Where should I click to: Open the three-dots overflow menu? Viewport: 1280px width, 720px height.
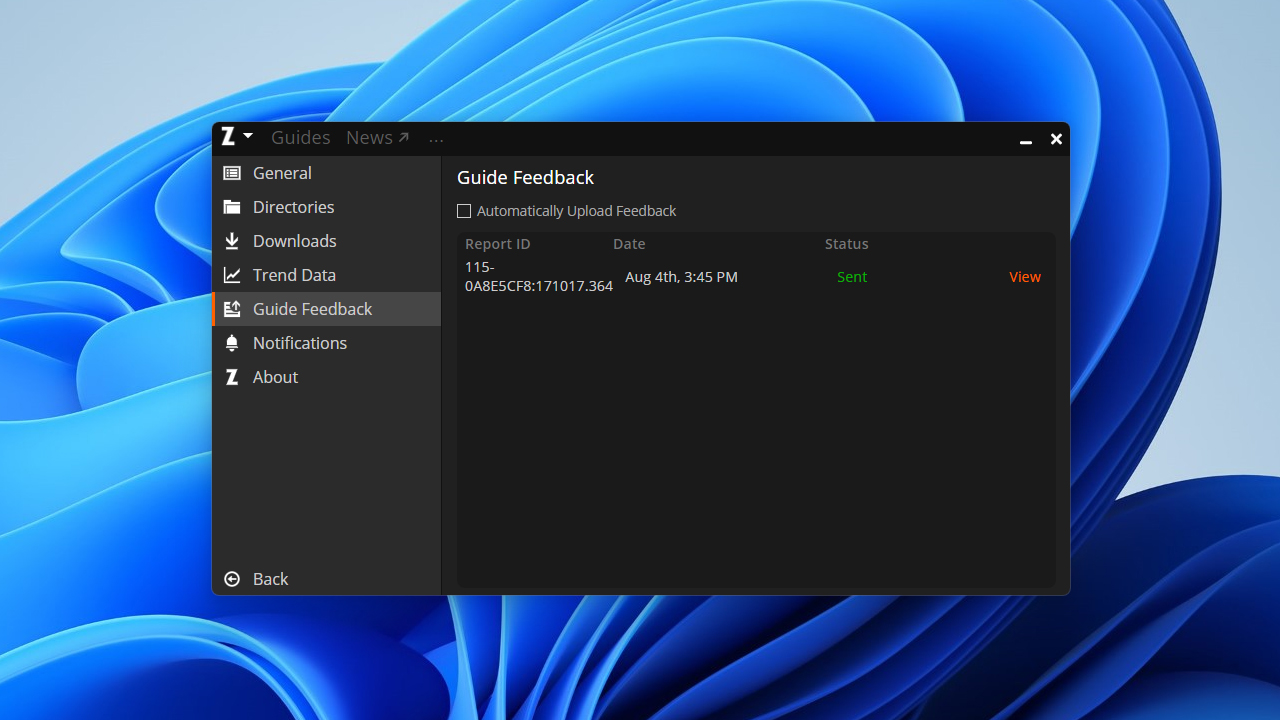tap(436, 139)
